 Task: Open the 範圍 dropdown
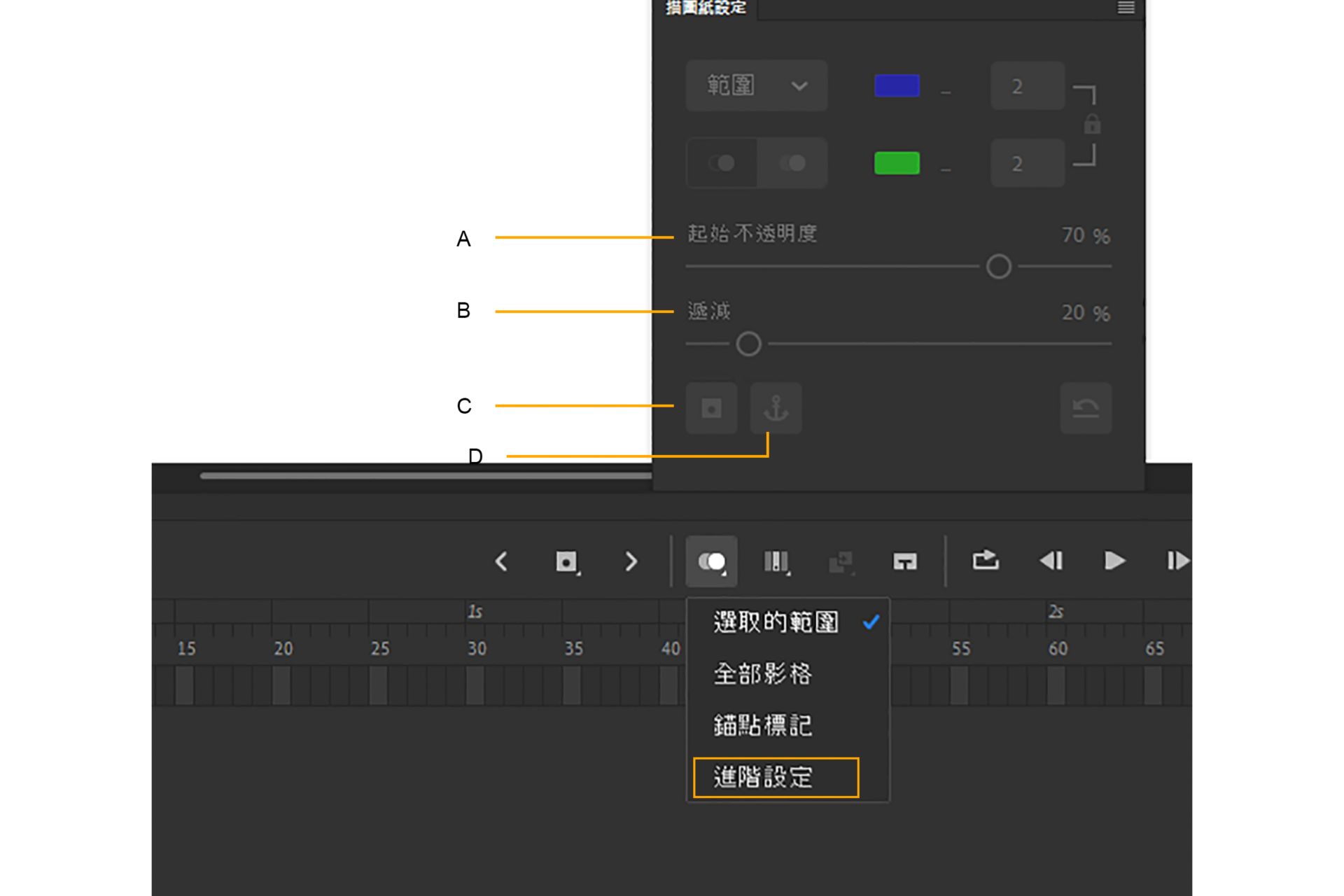(756, 86)
